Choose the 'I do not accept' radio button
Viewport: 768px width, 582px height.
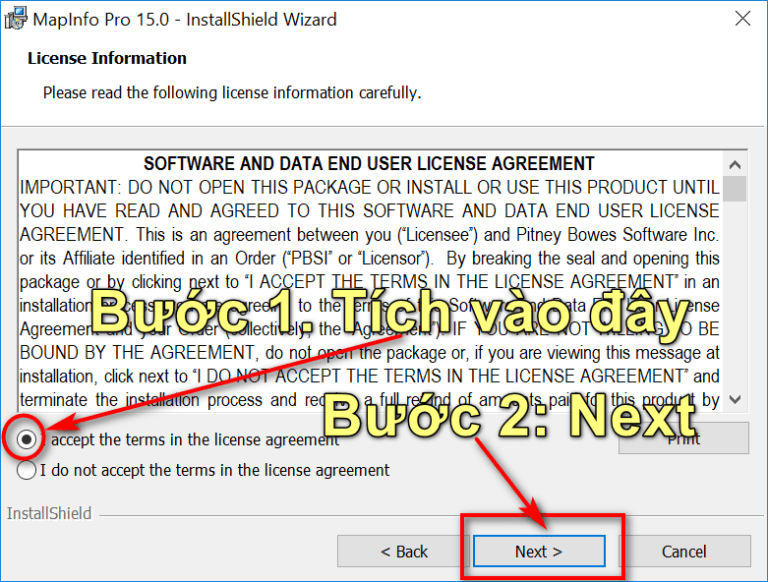tap(27, 469)
